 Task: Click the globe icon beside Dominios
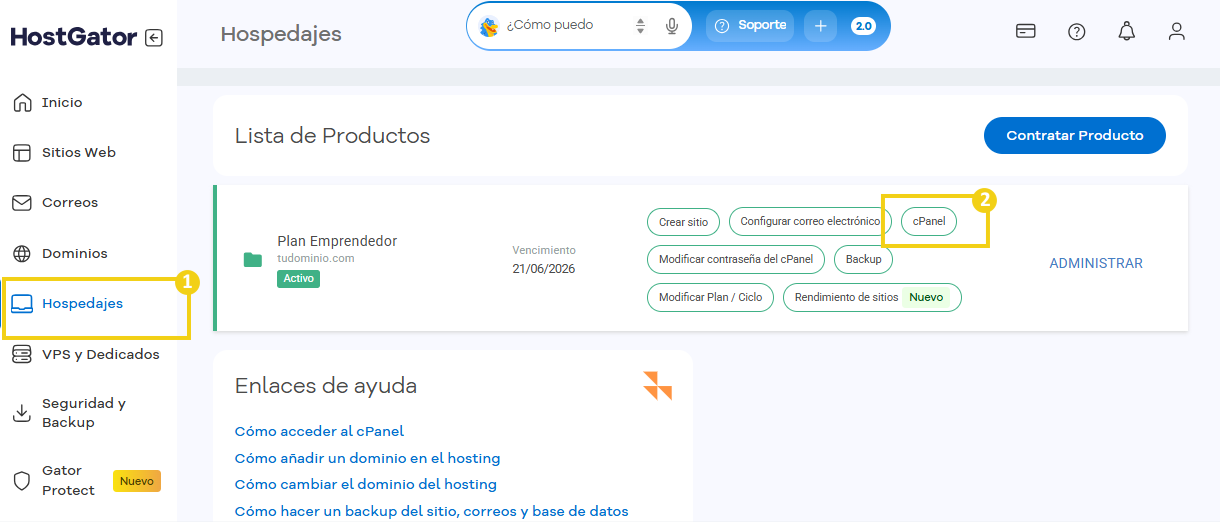22,254
